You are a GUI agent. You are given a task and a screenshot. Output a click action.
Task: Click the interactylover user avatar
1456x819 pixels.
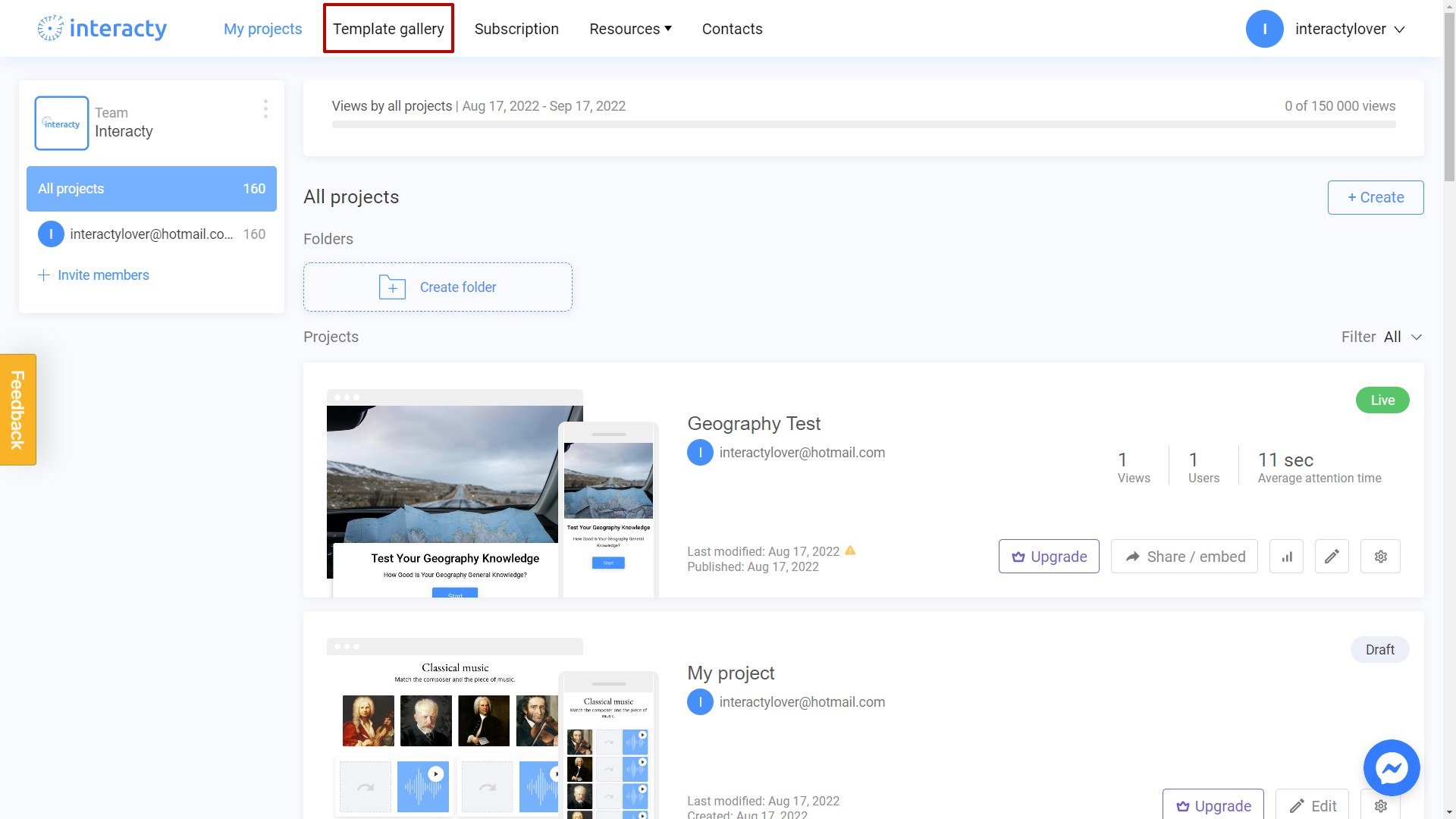(x=1264, y=29)
